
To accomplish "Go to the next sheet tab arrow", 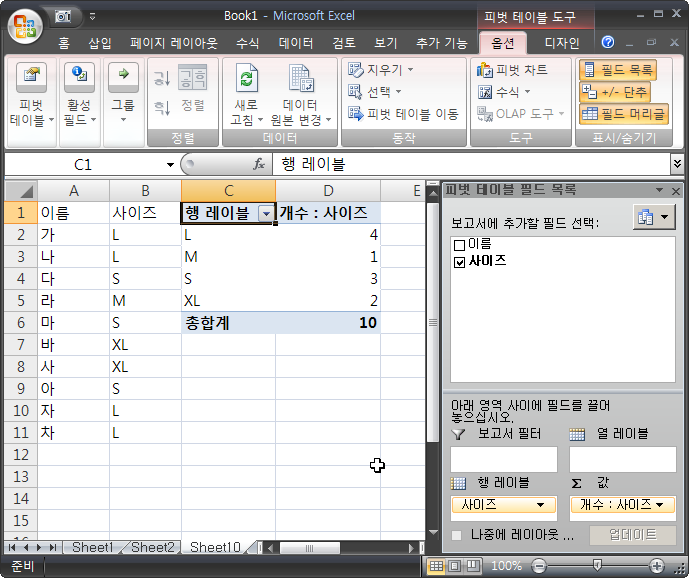I will pyautogui.click(x=40, y=548).
